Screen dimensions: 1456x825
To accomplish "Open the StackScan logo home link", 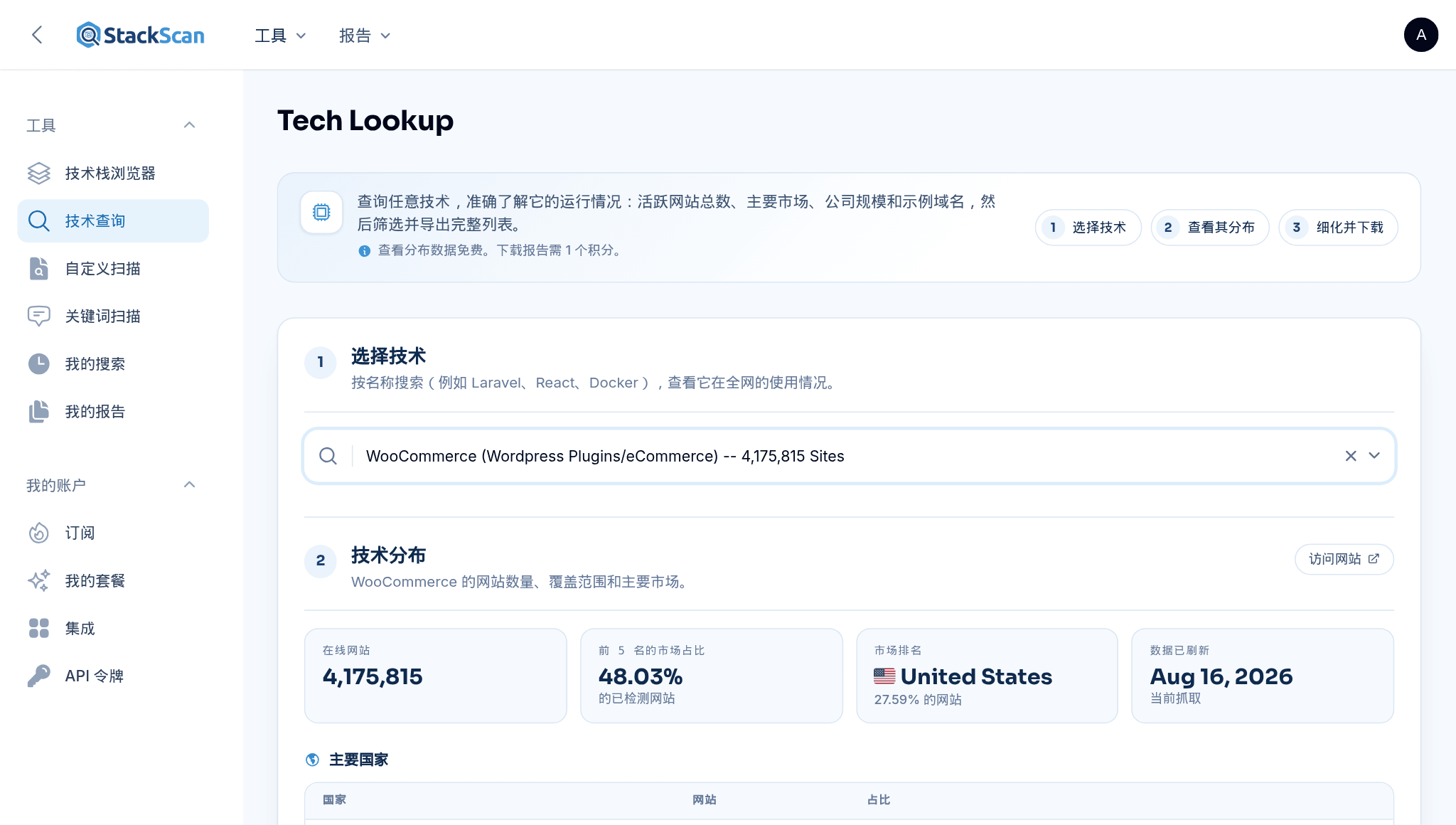I will click(141, 35).
